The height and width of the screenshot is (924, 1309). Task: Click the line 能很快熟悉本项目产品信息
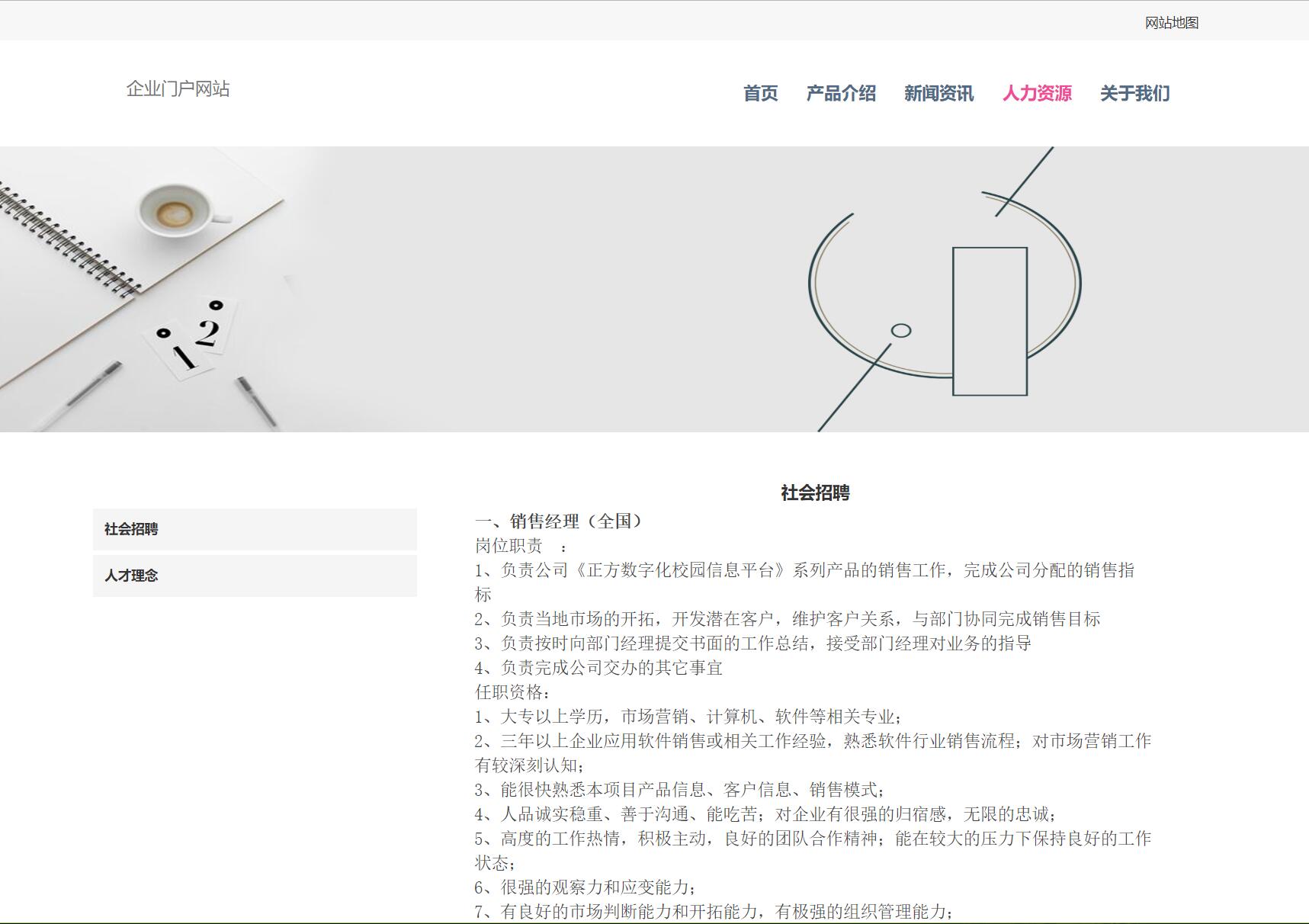pyautogui.click(x=680, y=790)
